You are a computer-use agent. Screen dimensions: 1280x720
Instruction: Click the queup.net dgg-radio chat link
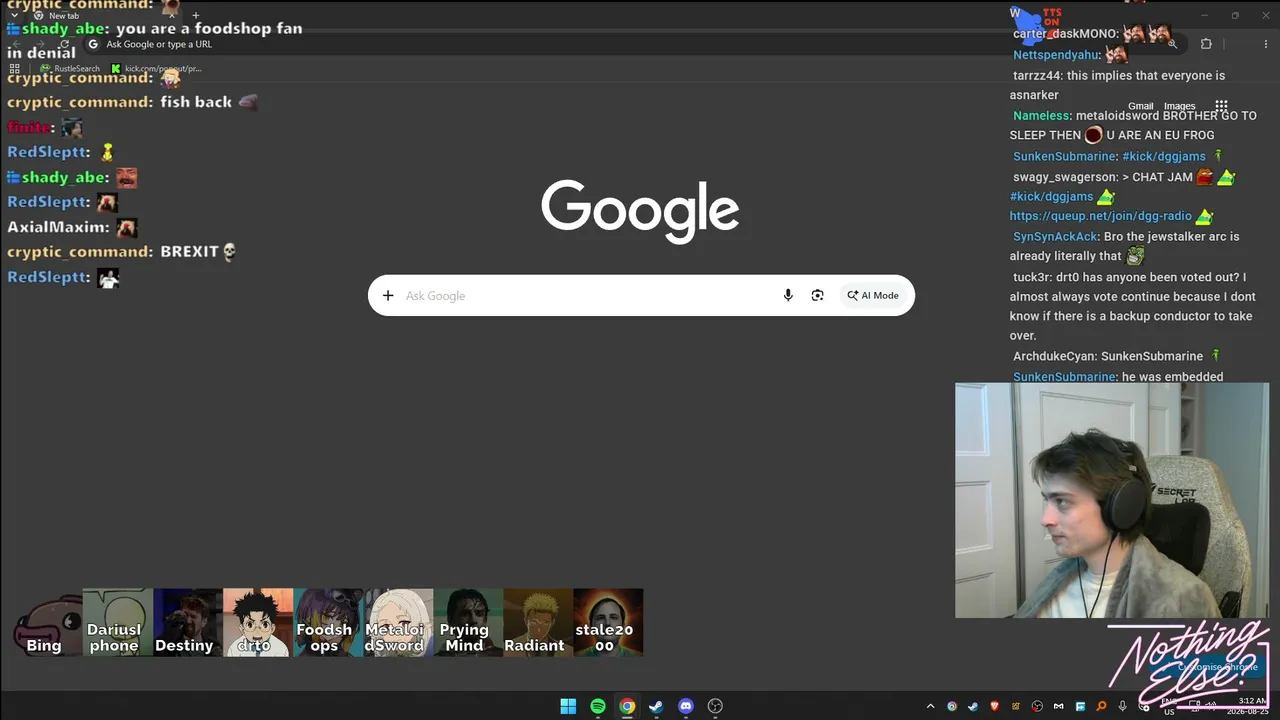pyautogui.click(x=1100, y=216)
